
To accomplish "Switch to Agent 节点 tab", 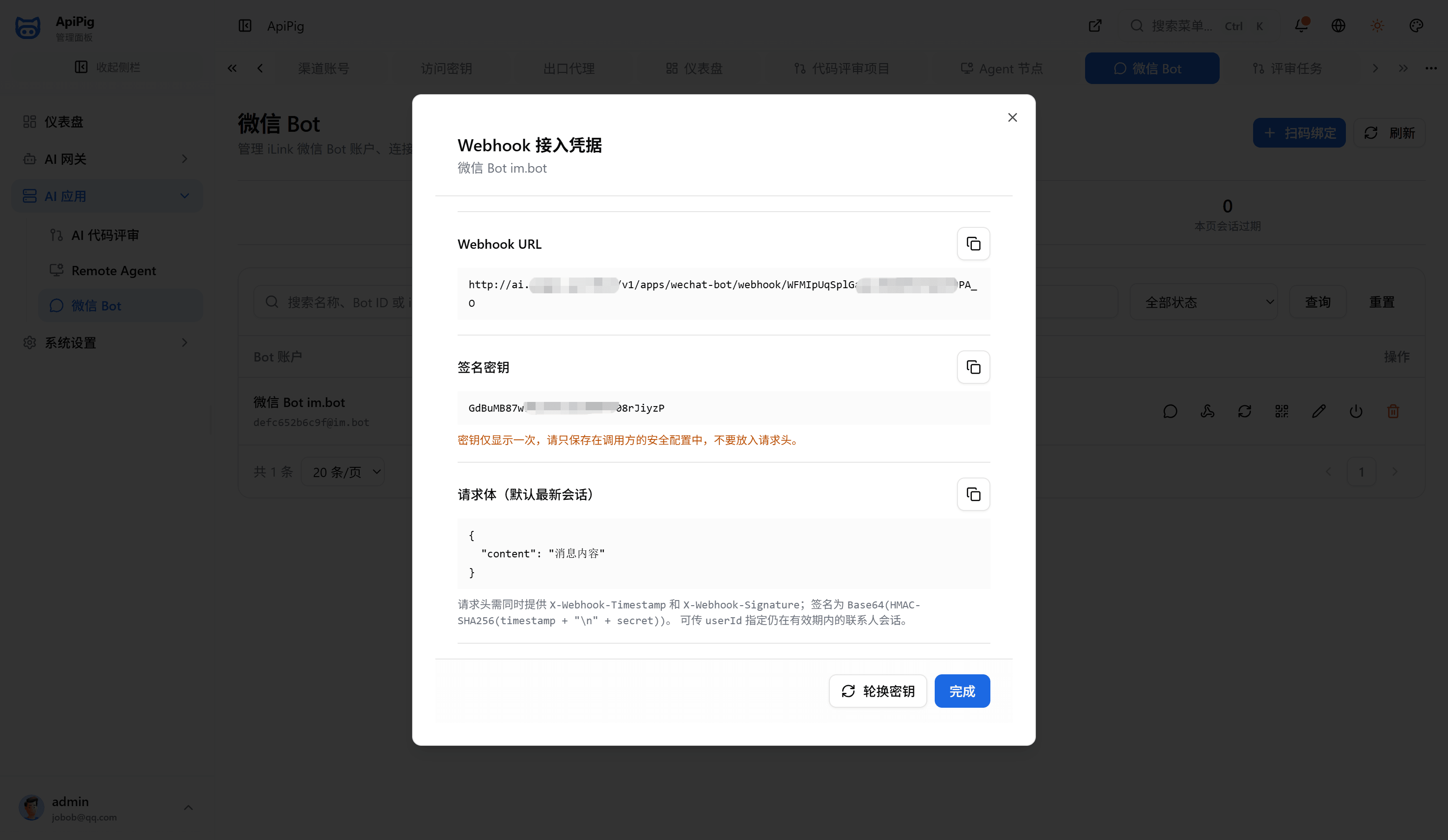I will (x=1002, y=68).
